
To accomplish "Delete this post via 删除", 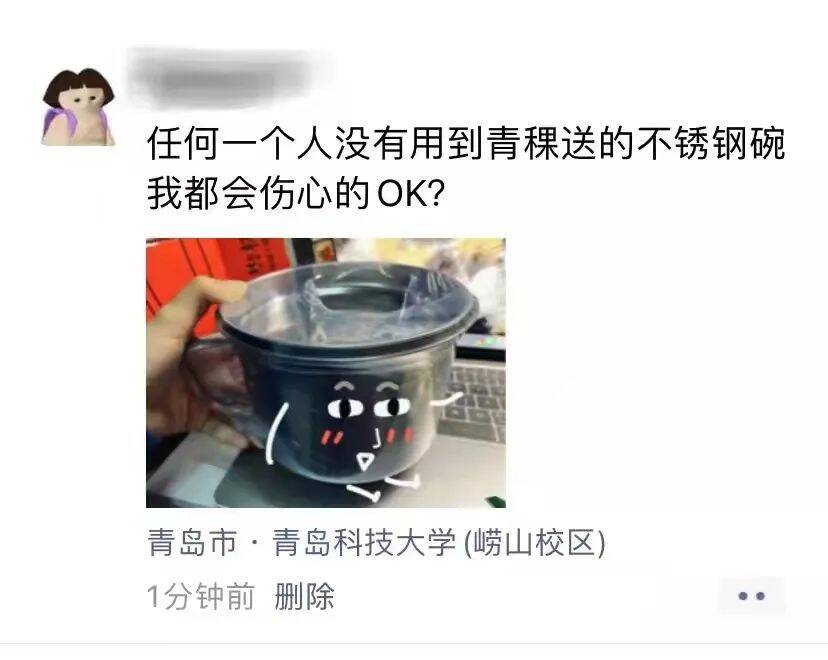I will [x=304, y=597].
